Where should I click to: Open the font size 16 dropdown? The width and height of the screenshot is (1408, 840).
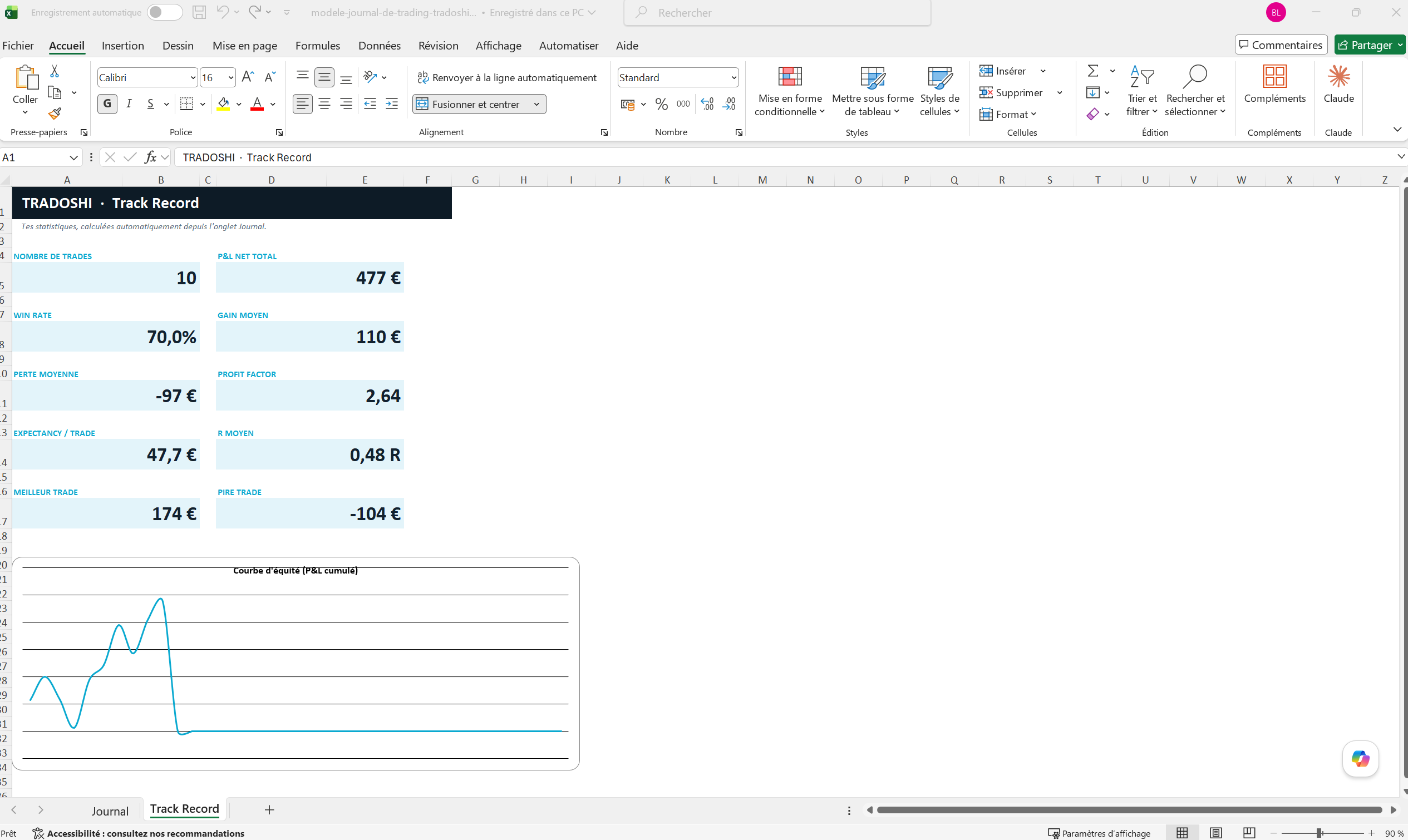(231, 77)
